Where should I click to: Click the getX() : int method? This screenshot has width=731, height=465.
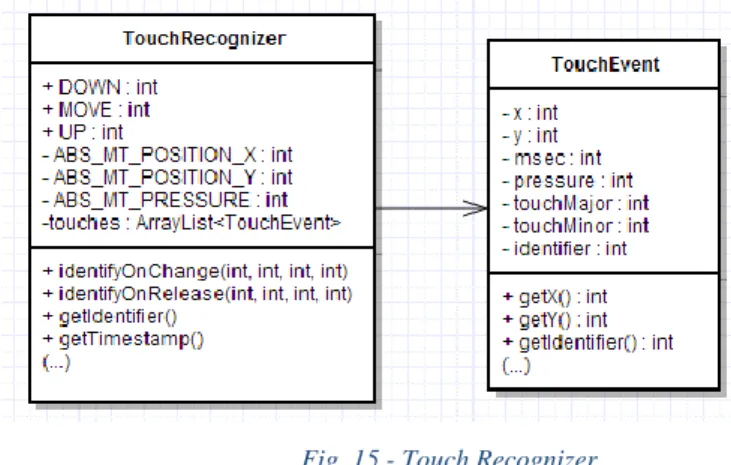(555, 297)
